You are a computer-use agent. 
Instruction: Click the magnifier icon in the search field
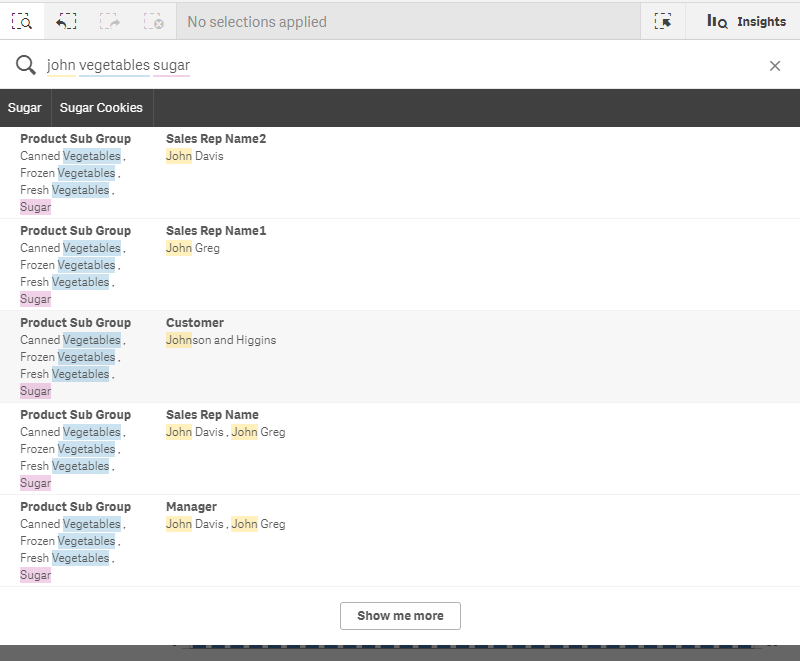click(23, 64)
